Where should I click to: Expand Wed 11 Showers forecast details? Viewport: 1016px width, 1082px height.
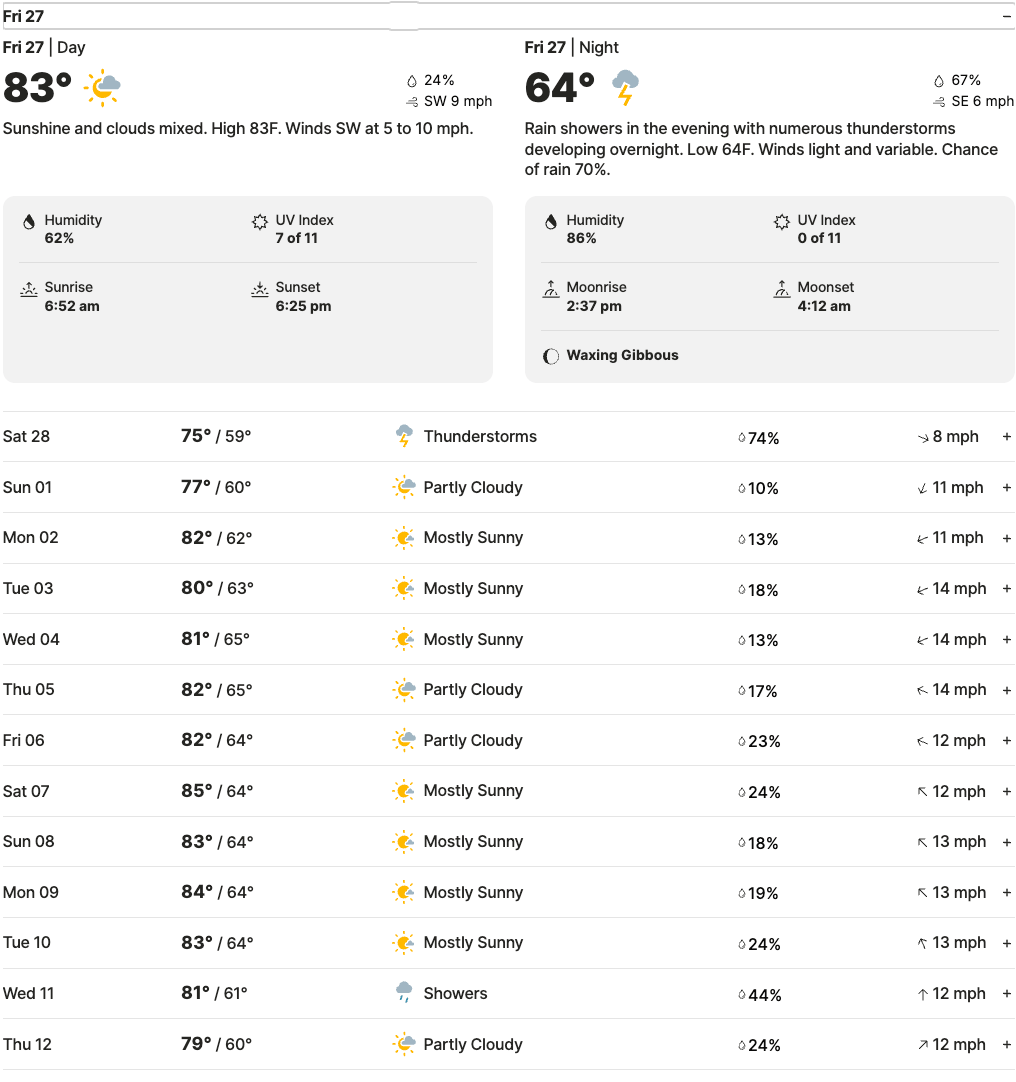pyautogui.click(x=1007, y=994)
